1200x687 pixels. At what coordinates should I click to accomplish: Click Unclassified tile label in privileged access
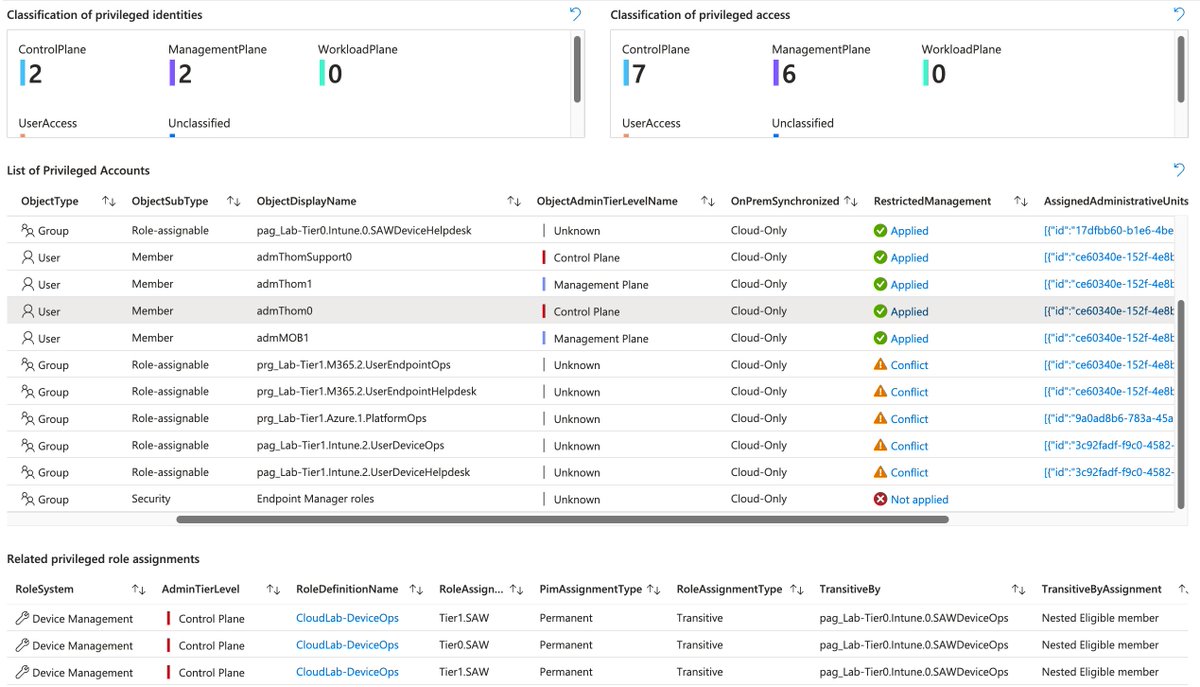coord(803,123)
